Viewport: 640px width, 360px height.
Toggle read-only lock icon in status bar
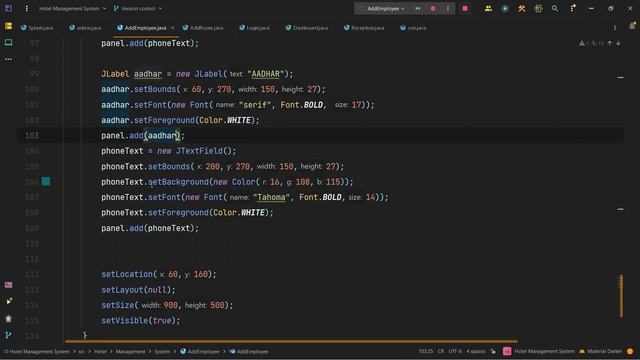click(x=493, y=351)
